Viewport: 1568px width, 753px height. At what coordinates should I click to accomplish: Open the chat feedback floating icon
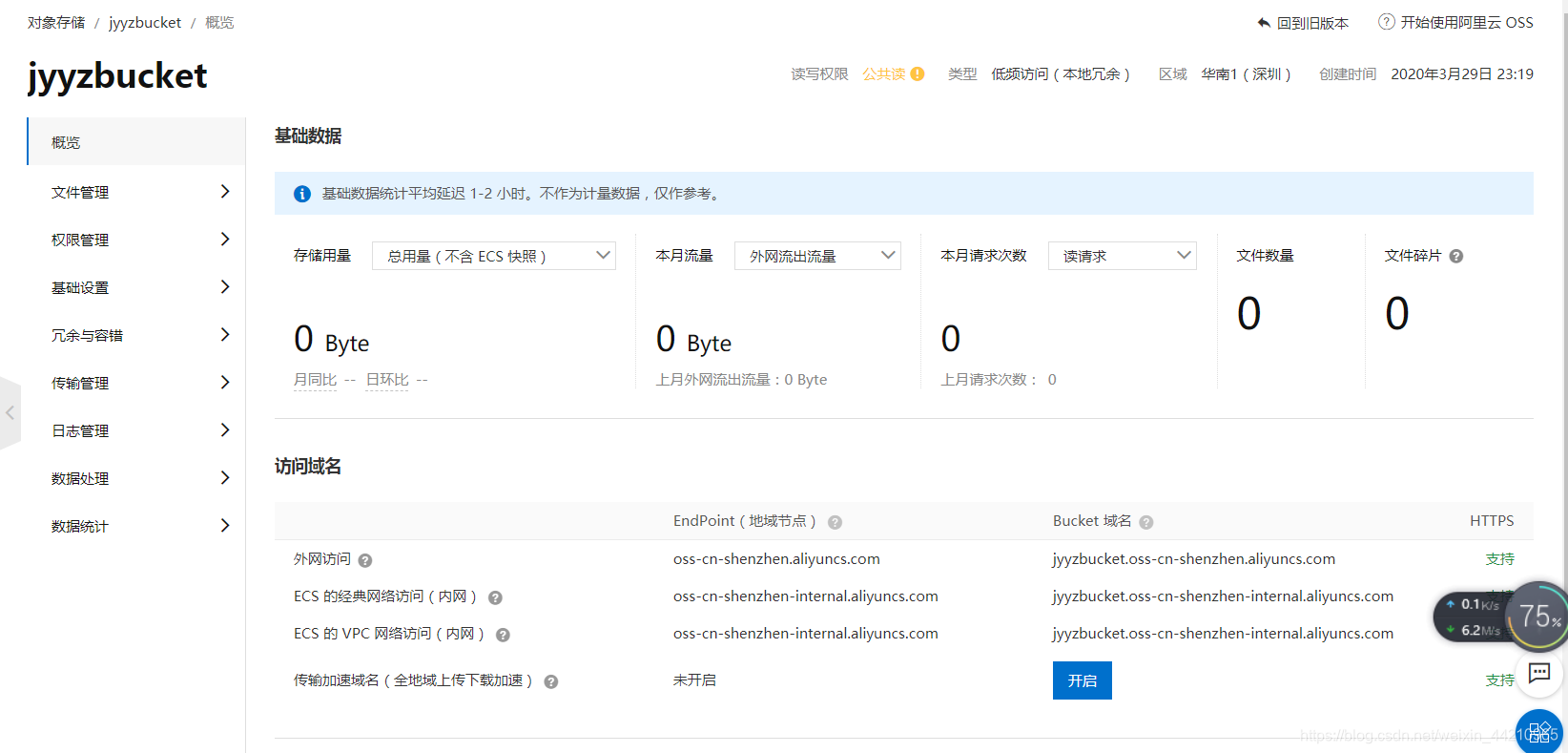tap(1539, 674)
